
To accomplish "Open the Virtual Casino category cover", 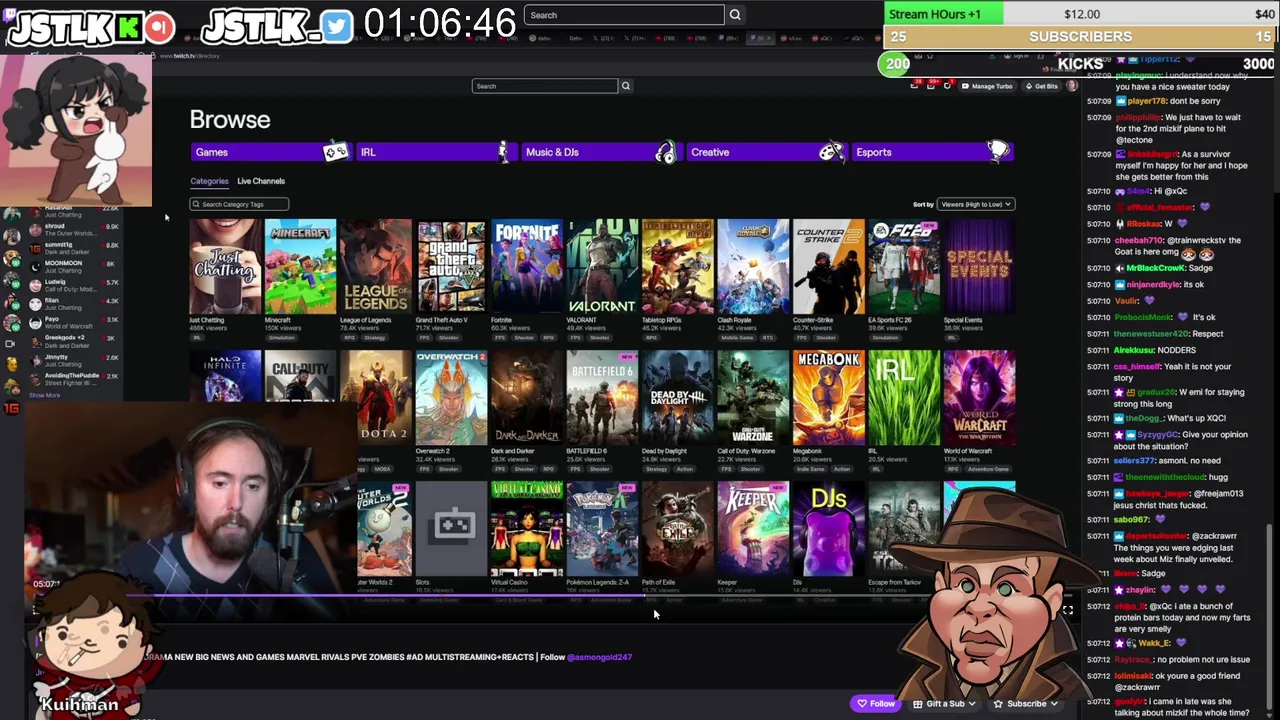I will [526, 528].
